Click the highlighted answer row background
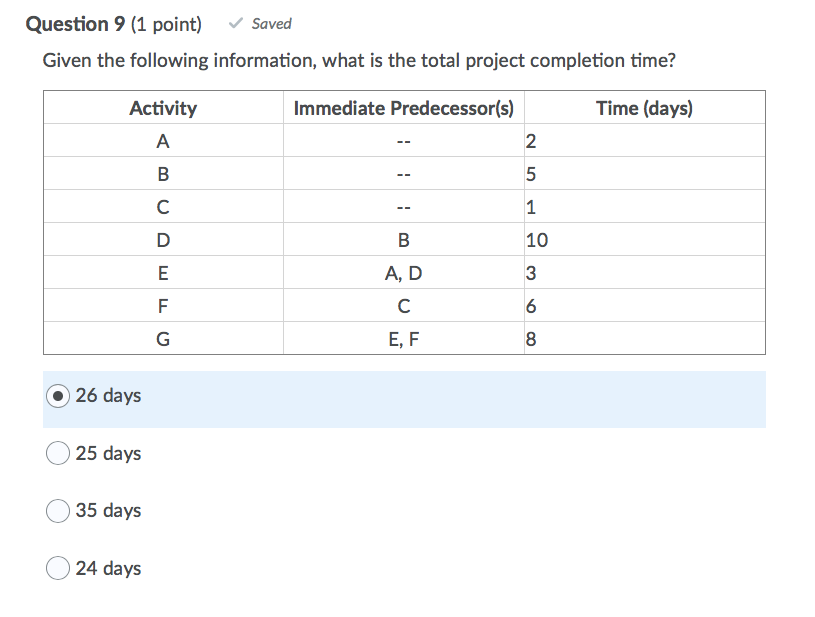This screenshot has height=617, width=815. [400, 396]
